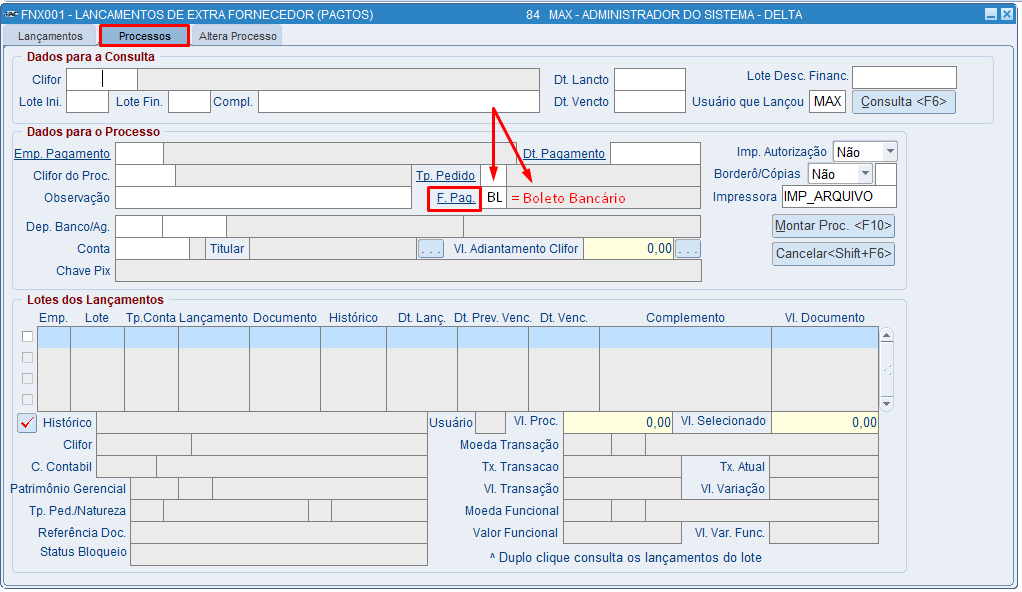Tick the fourth row checkbox in lotes grid

coord(27,399)
